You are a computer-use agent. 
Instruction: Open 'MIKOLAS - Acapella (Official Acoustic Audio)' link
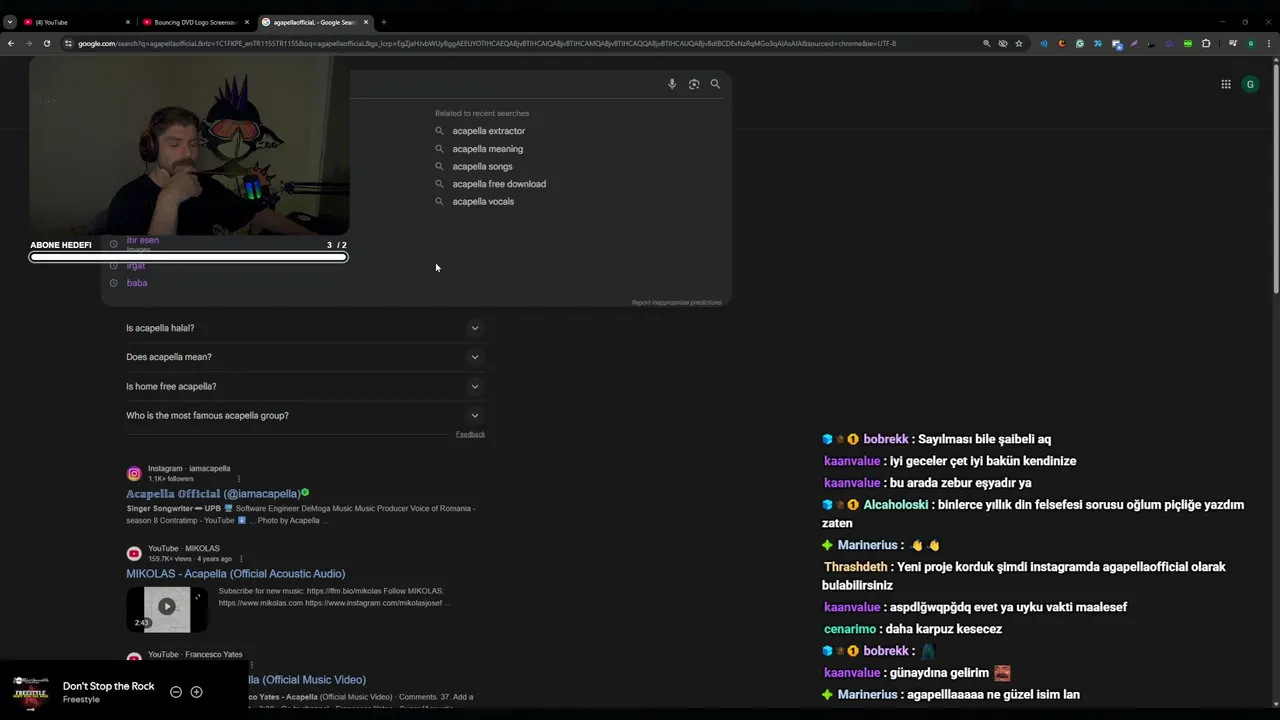236,574
